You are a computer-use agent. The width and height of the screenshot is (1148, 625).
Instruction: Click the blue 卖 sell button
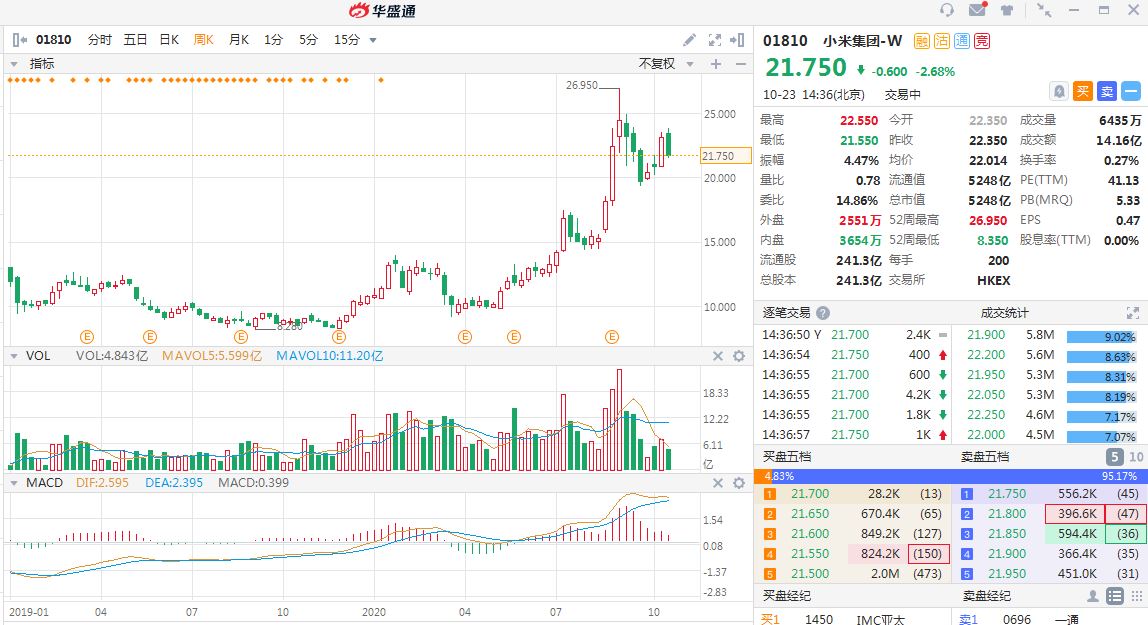1107,91
